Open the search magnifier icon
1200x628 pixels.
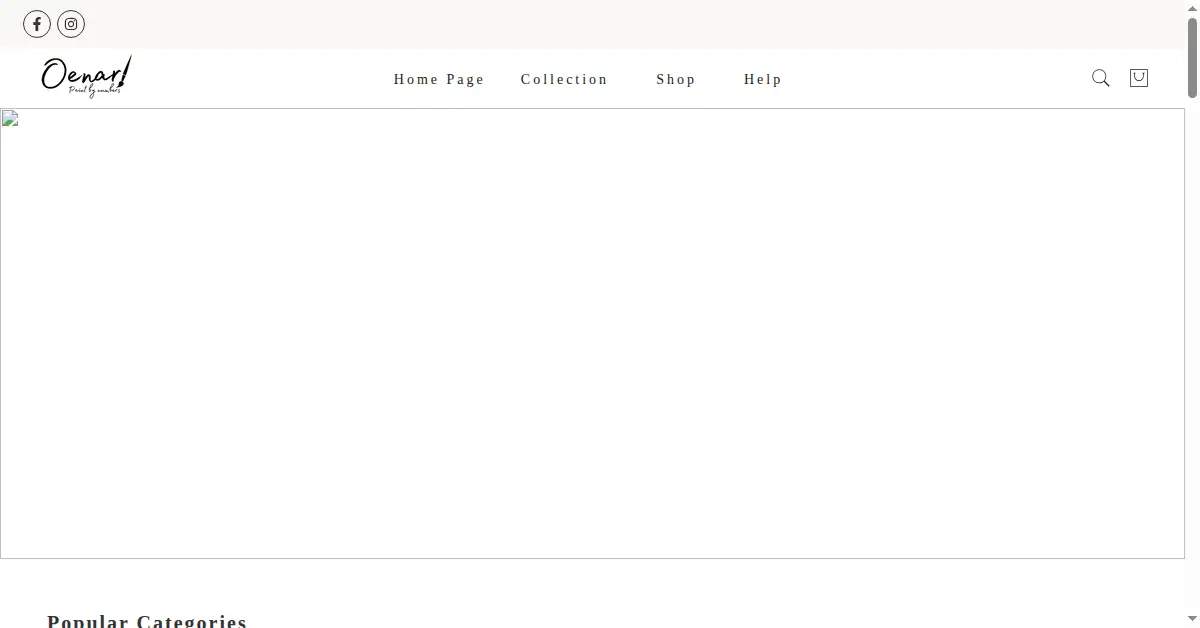[1101, 78]
